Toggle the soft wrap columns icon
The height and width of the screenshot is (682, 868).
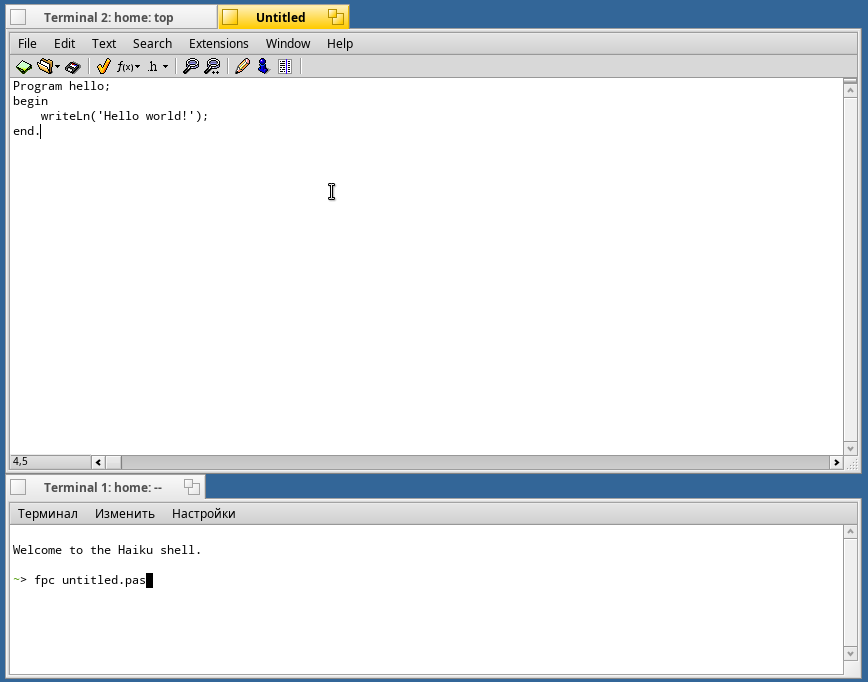click(x=285, y=67)
